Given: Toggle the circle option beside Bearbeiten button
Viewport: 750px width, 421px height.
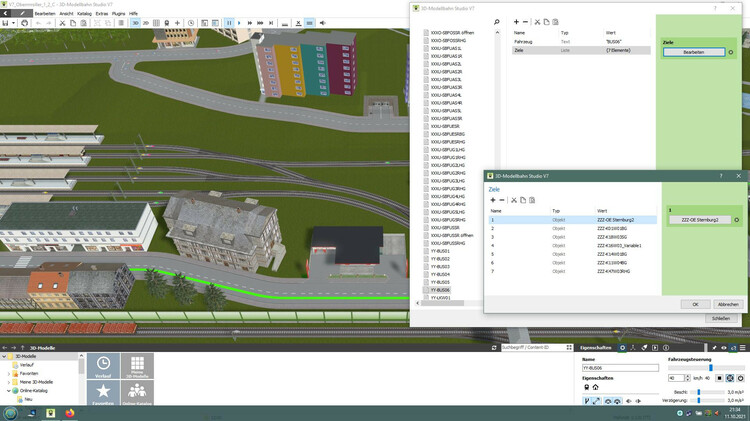Looking at the screenshot, I should coord(731,51).
